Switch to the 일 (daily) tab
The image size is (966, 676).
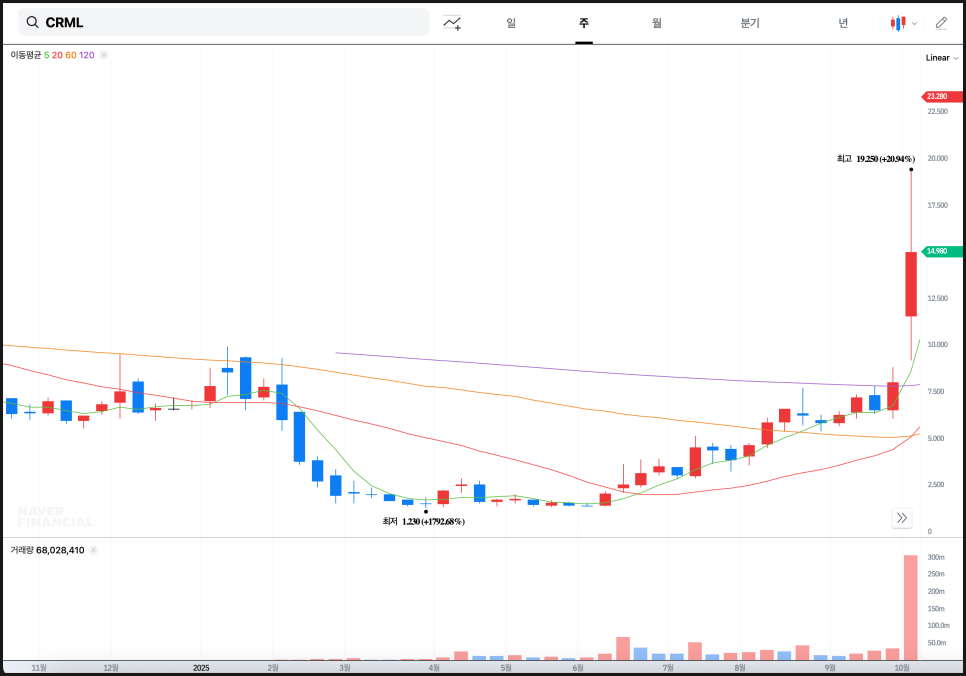(511, 23)
